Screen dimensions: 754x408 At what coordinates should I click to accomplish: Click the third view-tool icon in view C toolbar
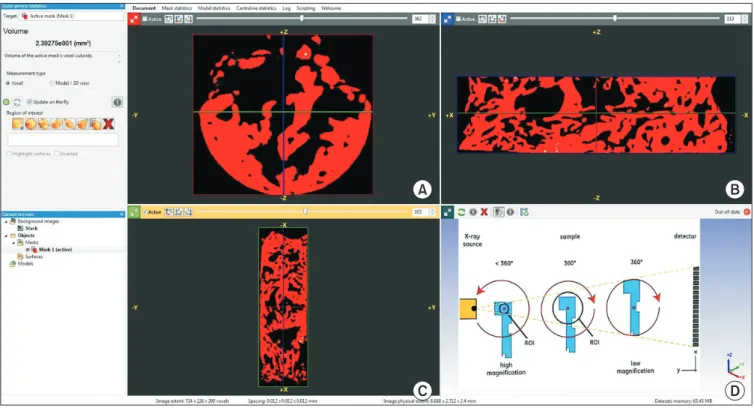click(x=188, y=212)
